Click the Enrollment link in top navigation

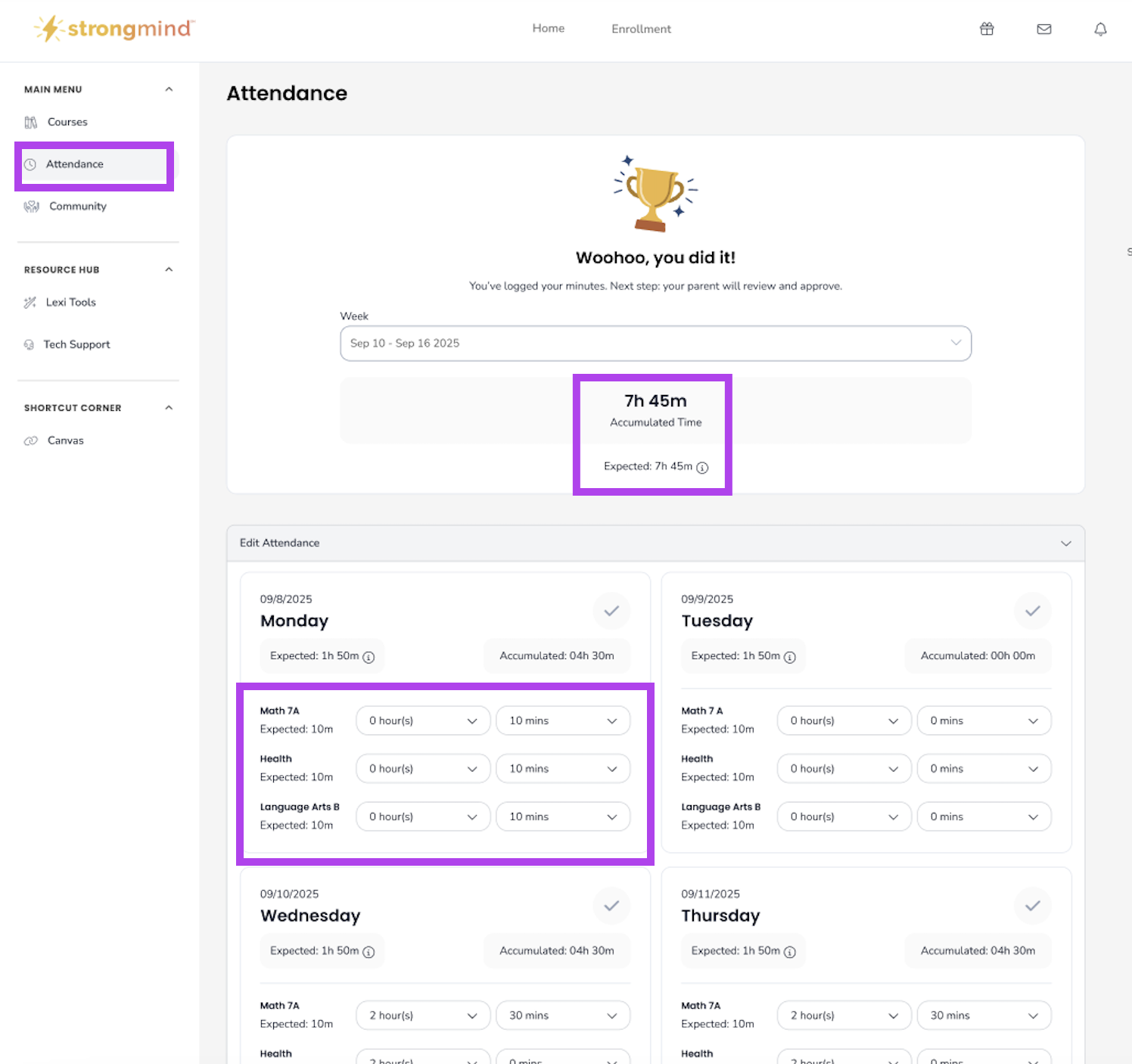(x=641, y=29)
